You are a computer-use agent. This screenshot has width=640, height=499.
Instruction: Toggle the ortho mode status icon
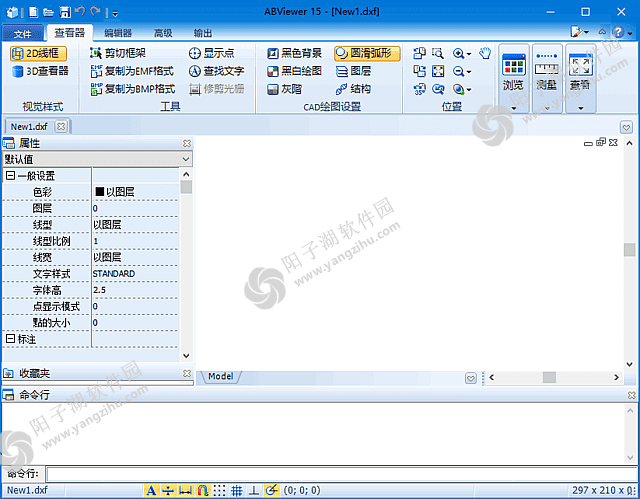[254, 490]
